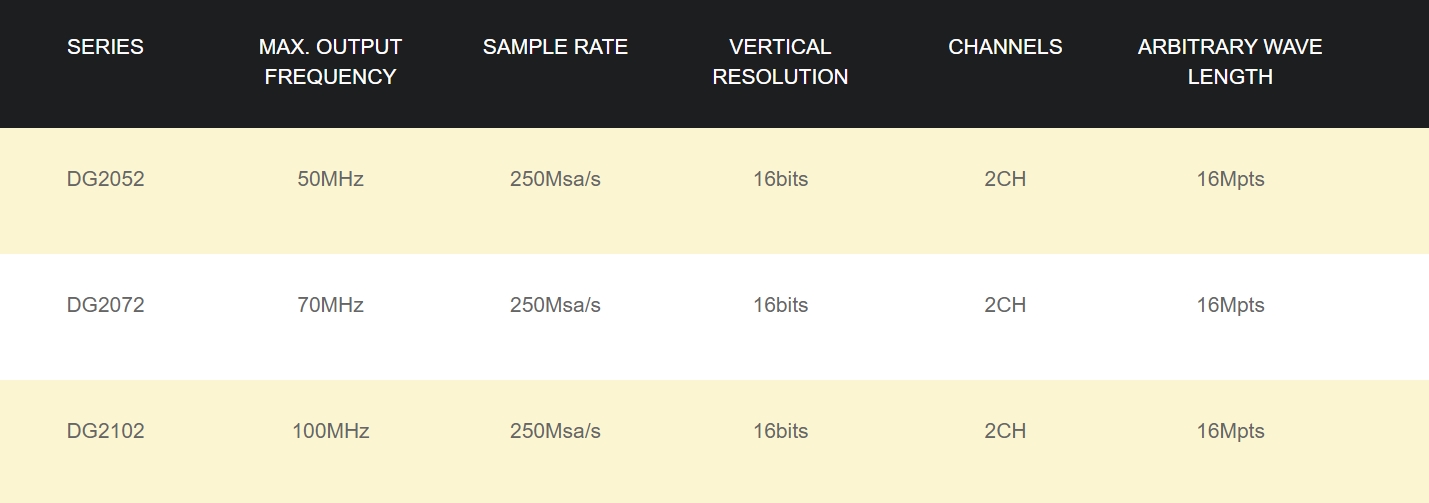Click DG2072's 16bits resolution value
The height and width of the screenshot is (503, 1429).
780,305
